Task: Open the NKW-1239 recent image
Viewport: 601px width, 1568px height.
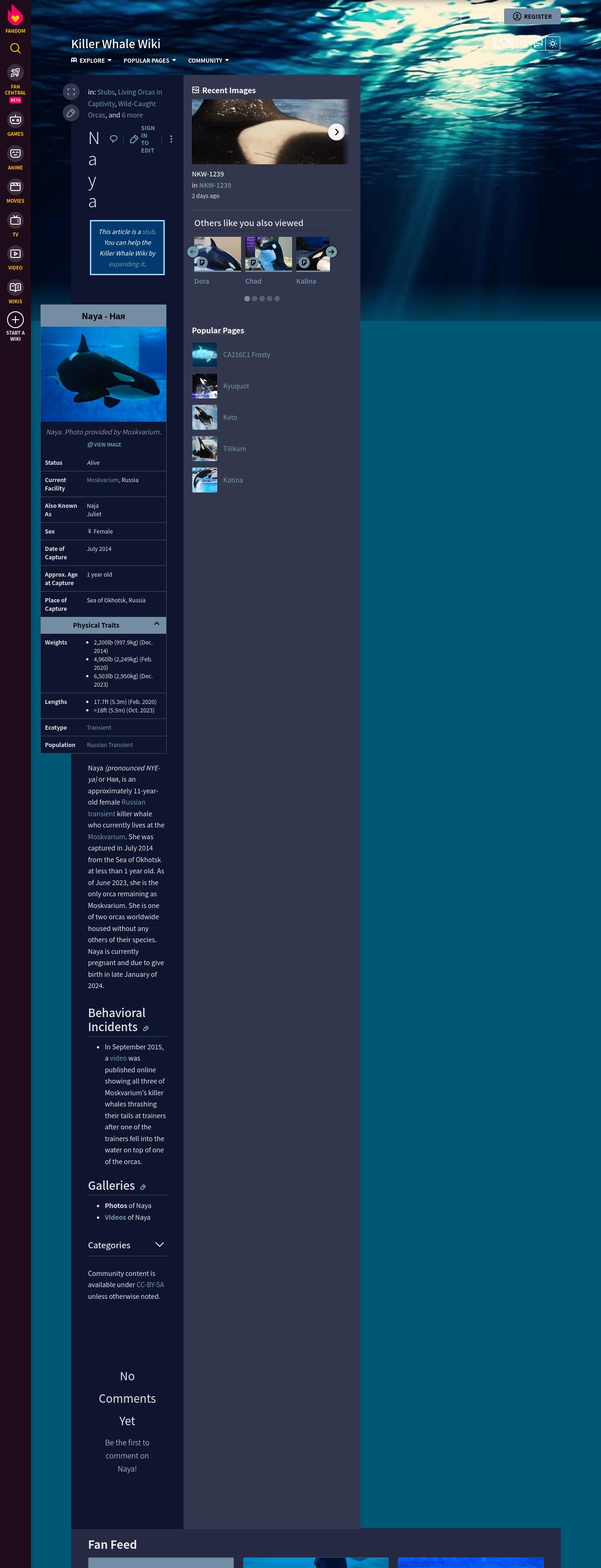Action: tap(271, 132)
